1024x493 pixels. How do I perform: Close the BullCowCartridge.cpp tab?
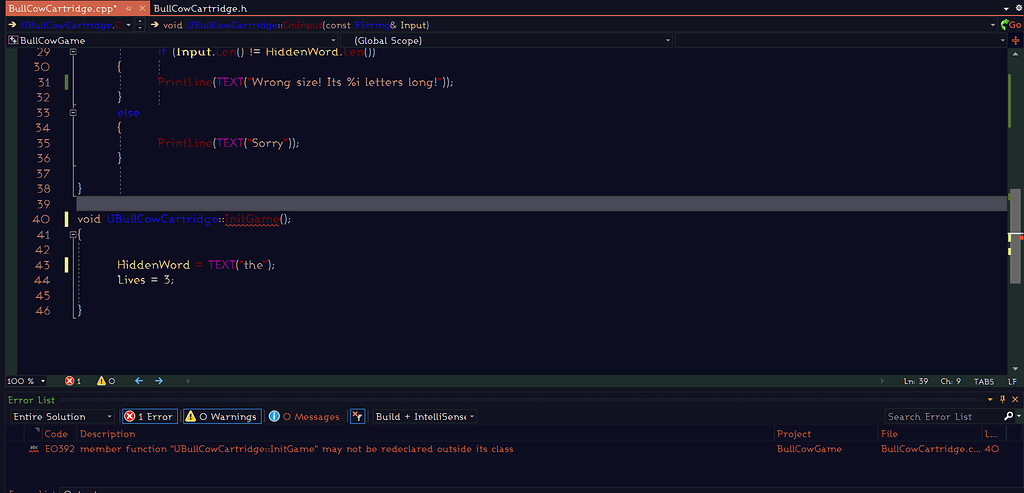pyautogui.click(x=142, y=8)
